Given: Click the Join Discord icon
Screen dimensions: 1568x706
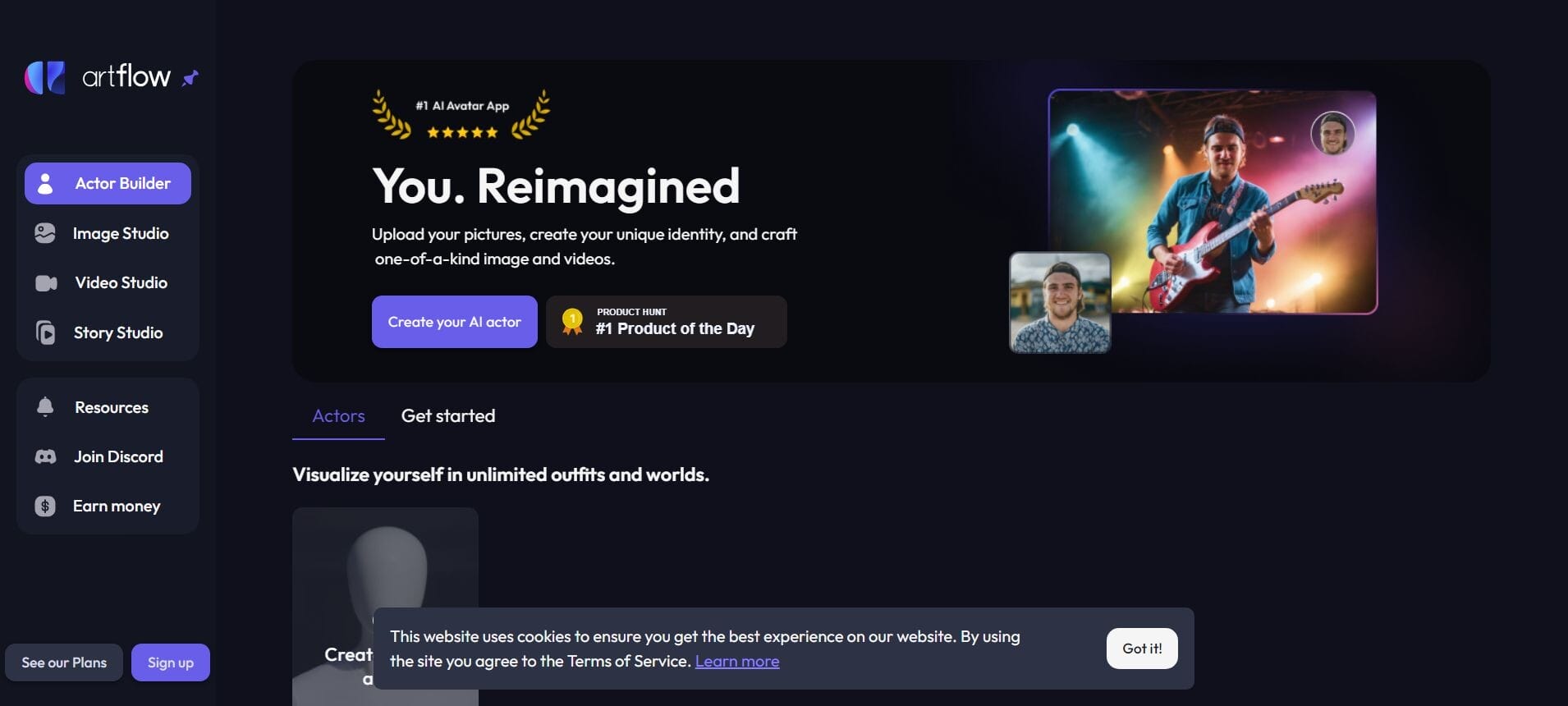Looking at the screenshot, I should pyautogui.click(x=46, y=456).
